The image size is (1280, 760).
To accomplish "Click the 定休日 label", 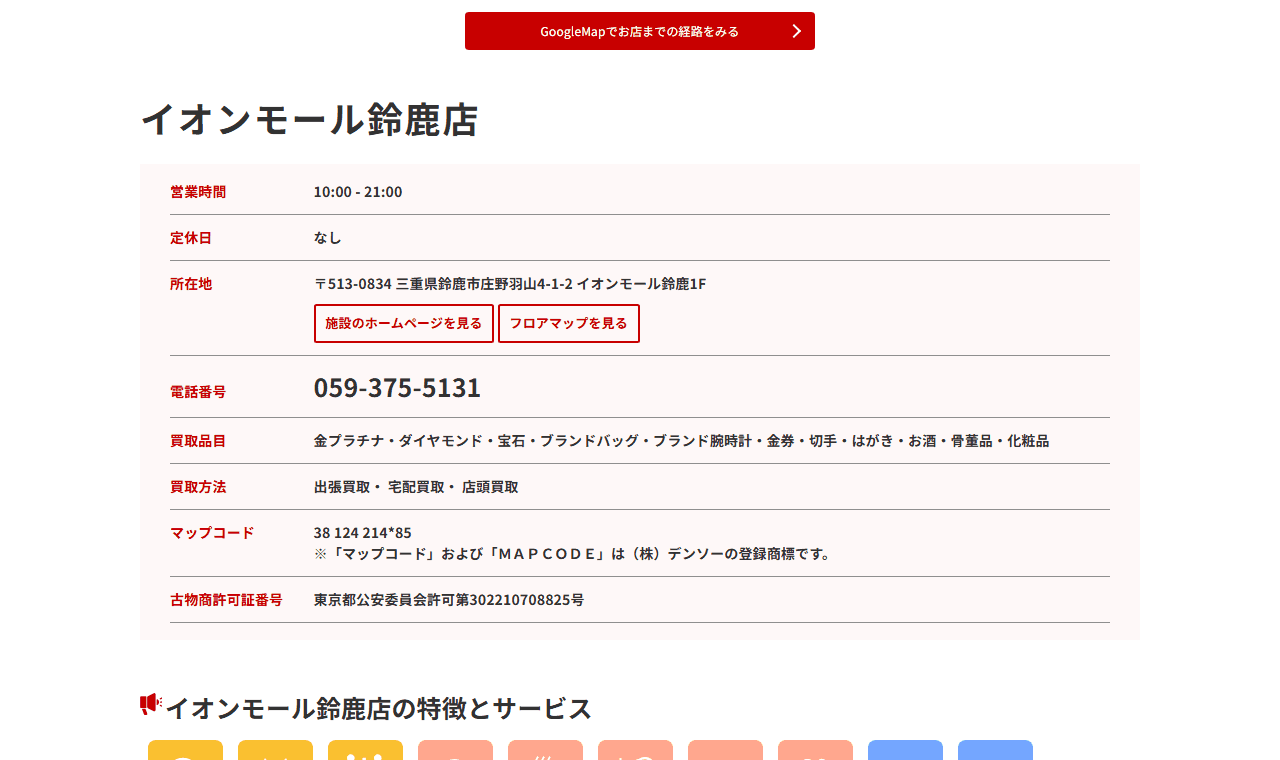I will [191, 238].
